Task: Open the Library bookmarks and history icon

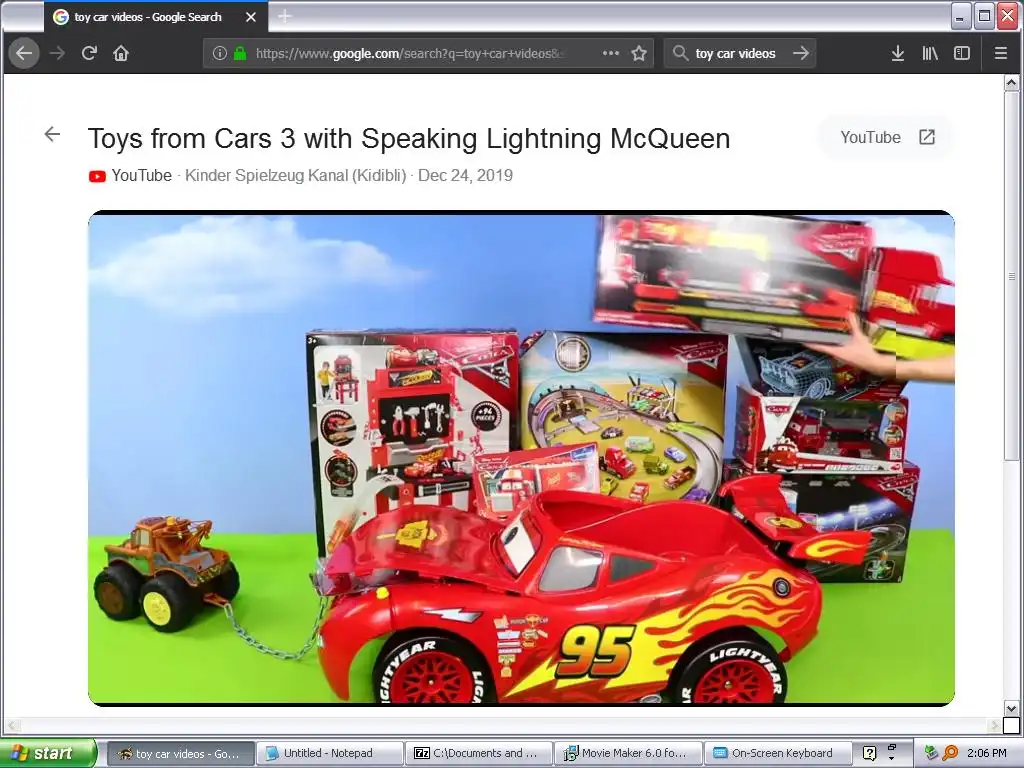Action: (x=930, y=53)
